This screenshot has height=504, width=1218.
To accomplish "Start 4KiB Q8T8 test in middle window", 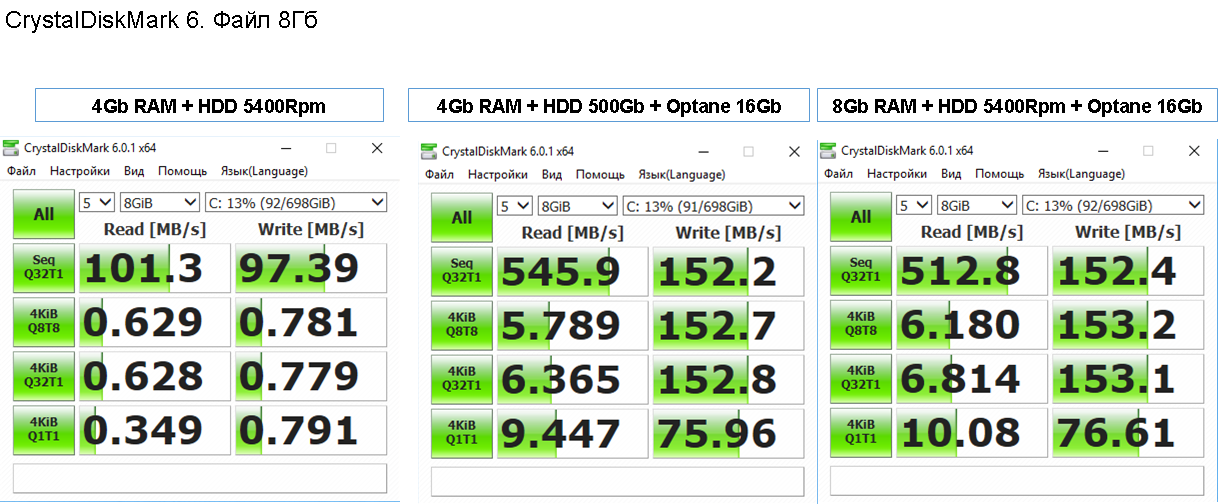I will coord(462,325).
